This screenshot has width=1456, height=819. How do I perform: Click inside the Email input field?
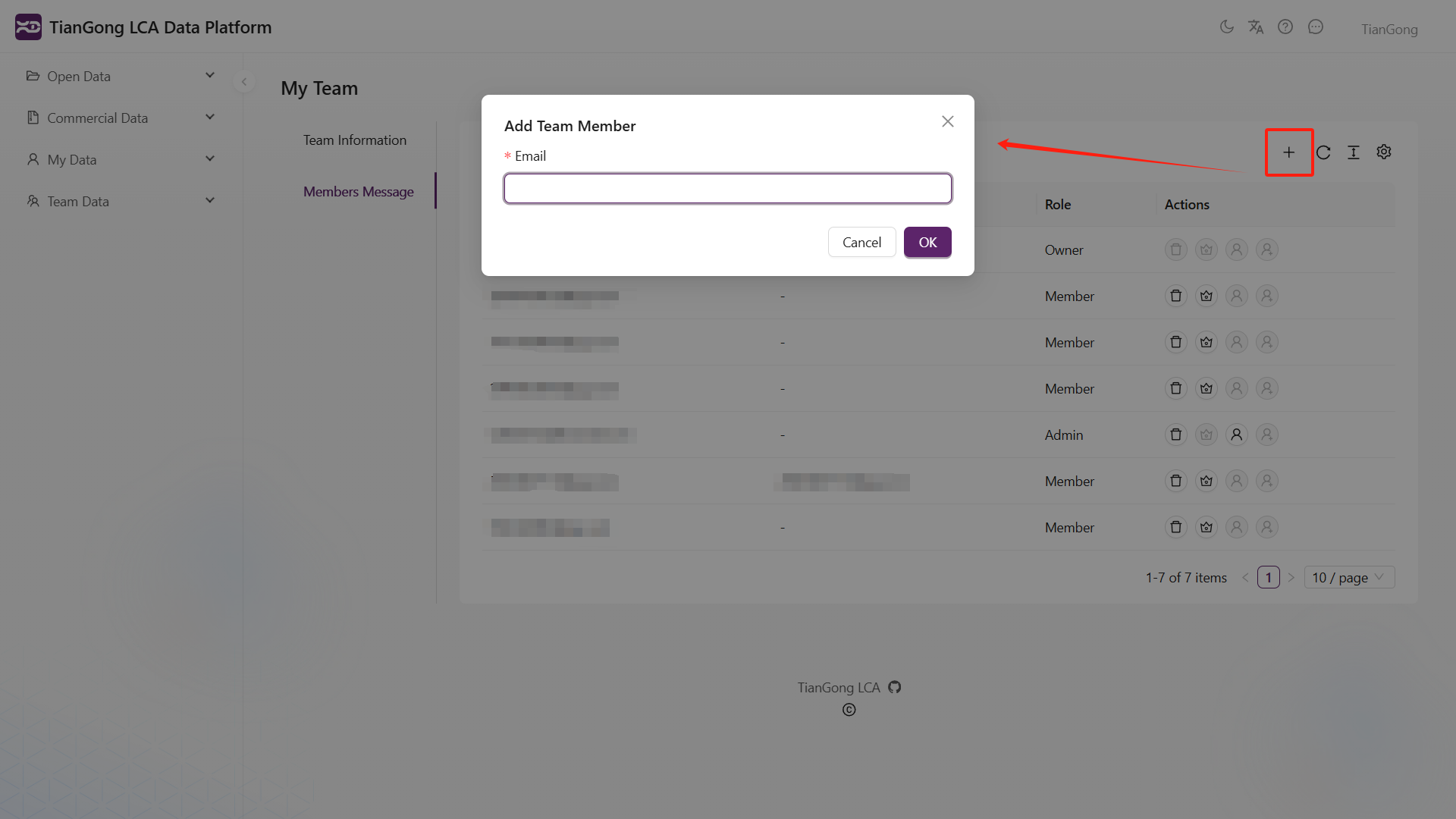tap(727, 188)
